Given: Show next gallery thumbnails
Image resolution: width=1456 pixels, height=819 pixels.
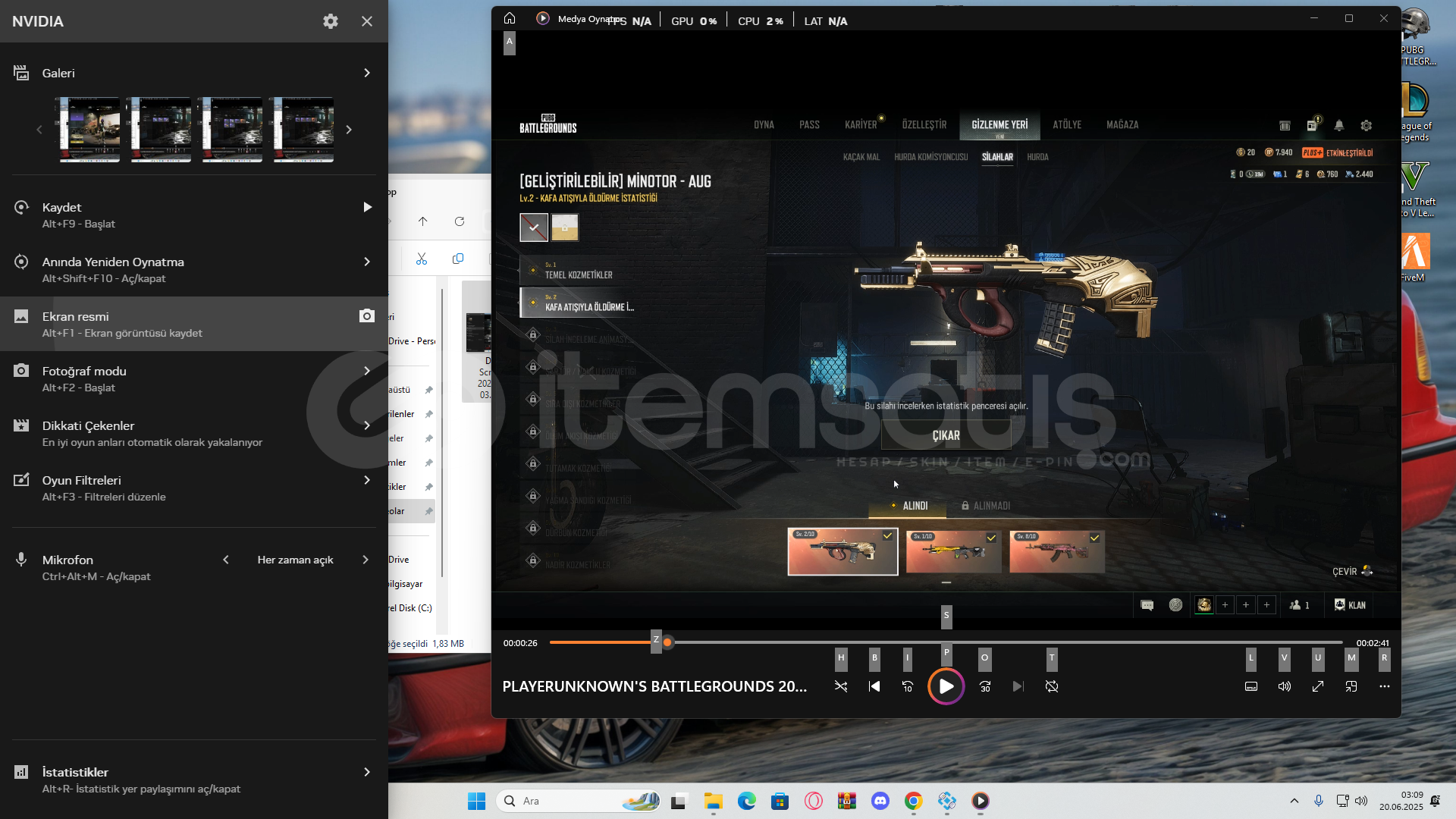Looking at the screenshot, I should (349, 130).
